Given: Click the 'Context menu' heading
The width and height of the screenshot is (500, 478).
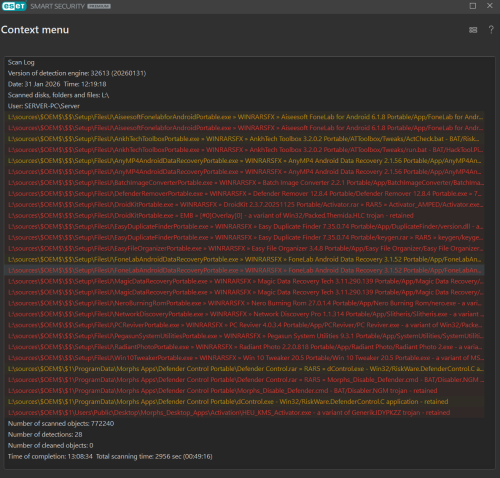Looking at the screenshot, I should coord(35,30).
